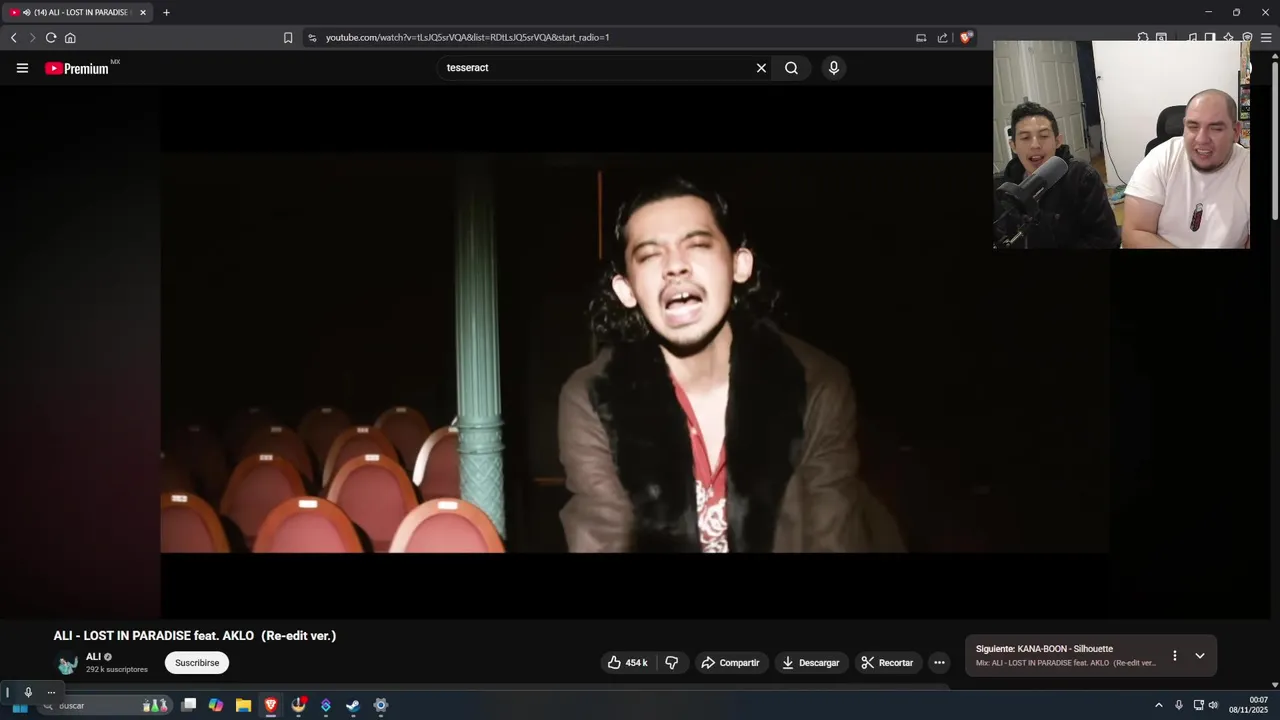Image resolution: width=1280 pixels, height=720 pixels.
Task: Go back with browser back arrow
Action: [14, 38]
